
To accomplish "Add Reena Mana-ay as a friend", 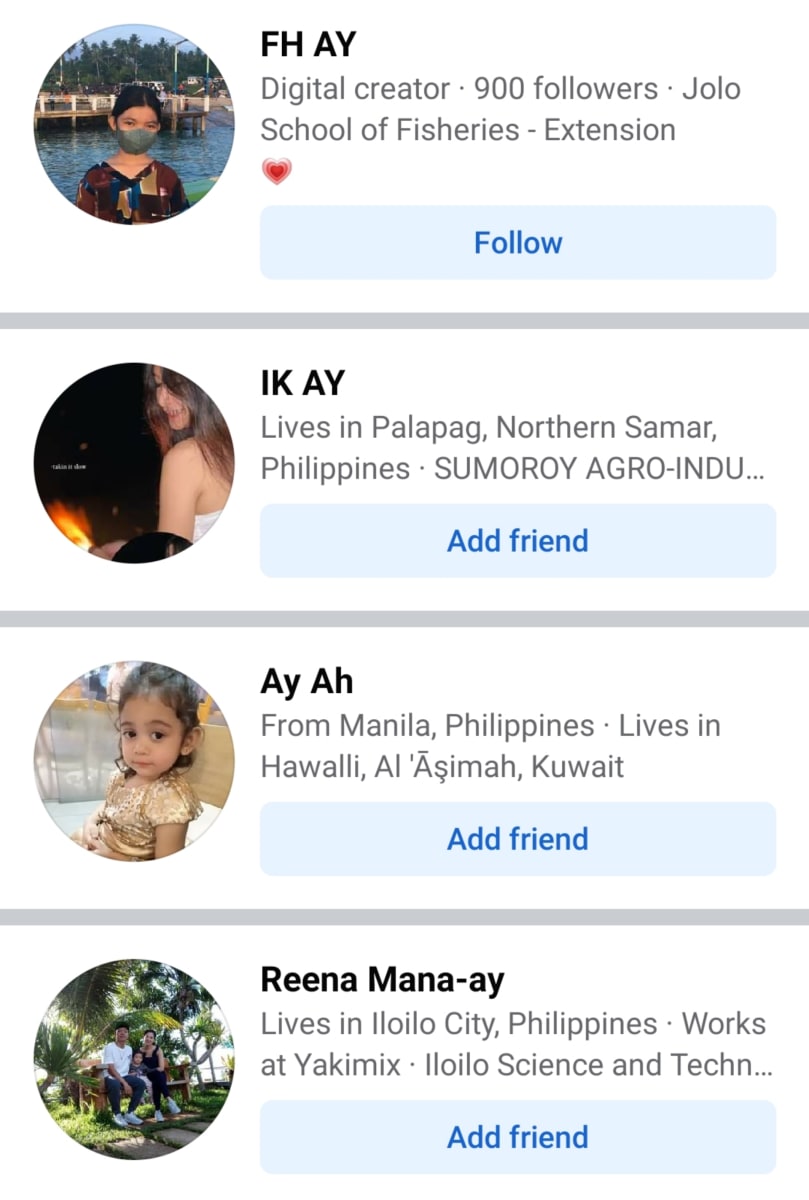I will click(x=518, y=1137).
